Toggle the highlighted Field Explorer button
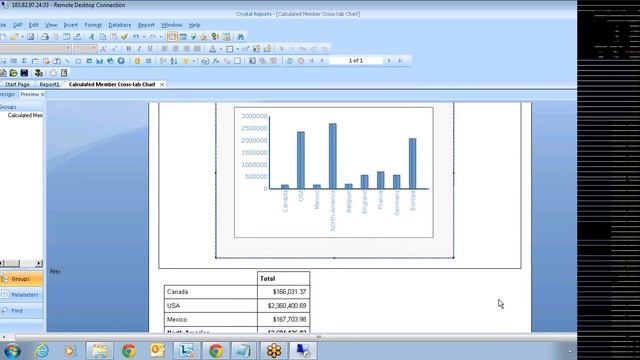The image size is (640, 360). coord(172,37)
